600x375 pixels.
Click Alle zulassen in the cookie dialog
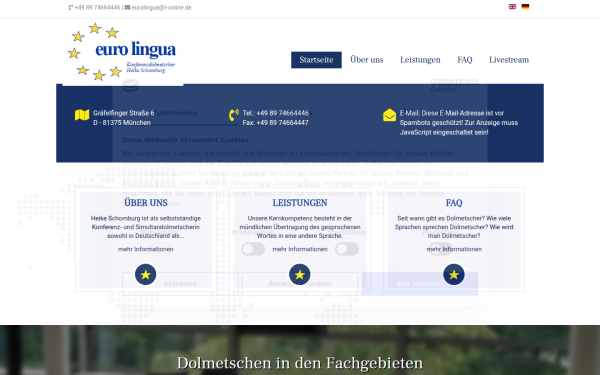pos(420,284)
